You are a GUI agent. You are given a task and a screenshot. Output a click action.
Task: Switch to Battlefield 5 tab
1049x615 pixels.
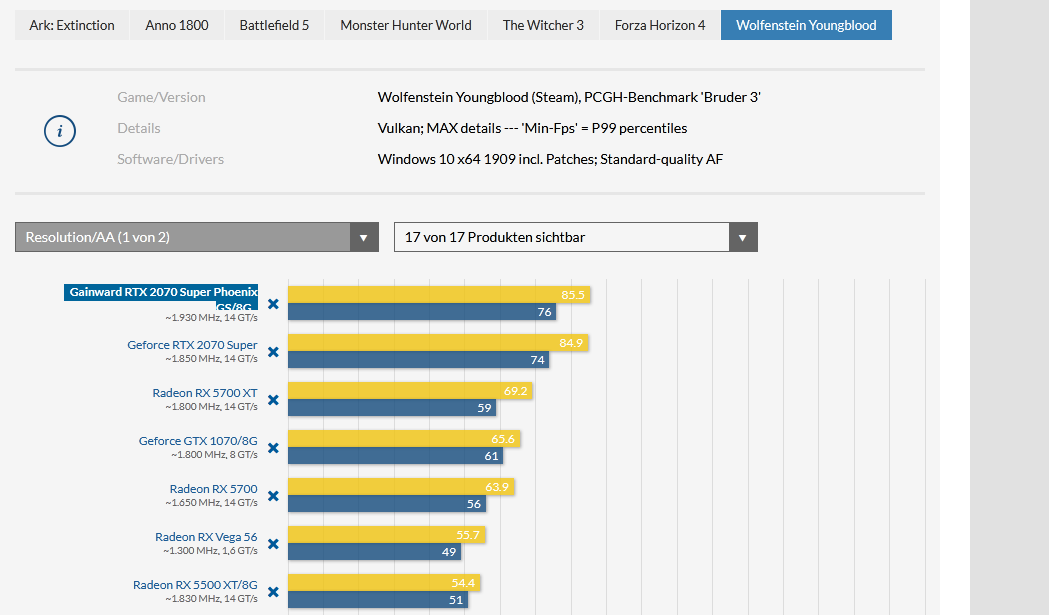click(274, 25)
